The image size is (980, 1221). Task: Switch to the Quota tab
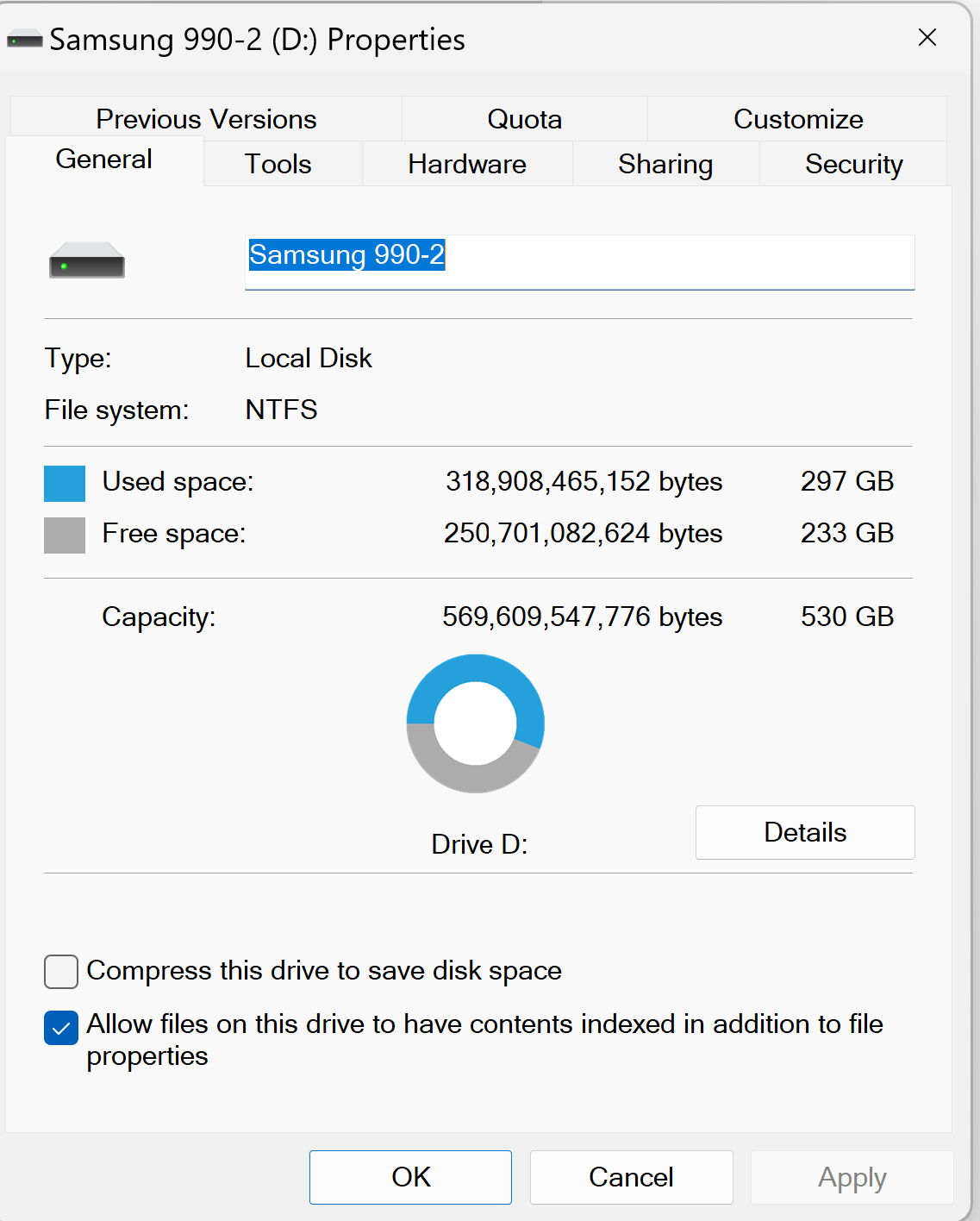pyautogui.click(x=524, y=119)
